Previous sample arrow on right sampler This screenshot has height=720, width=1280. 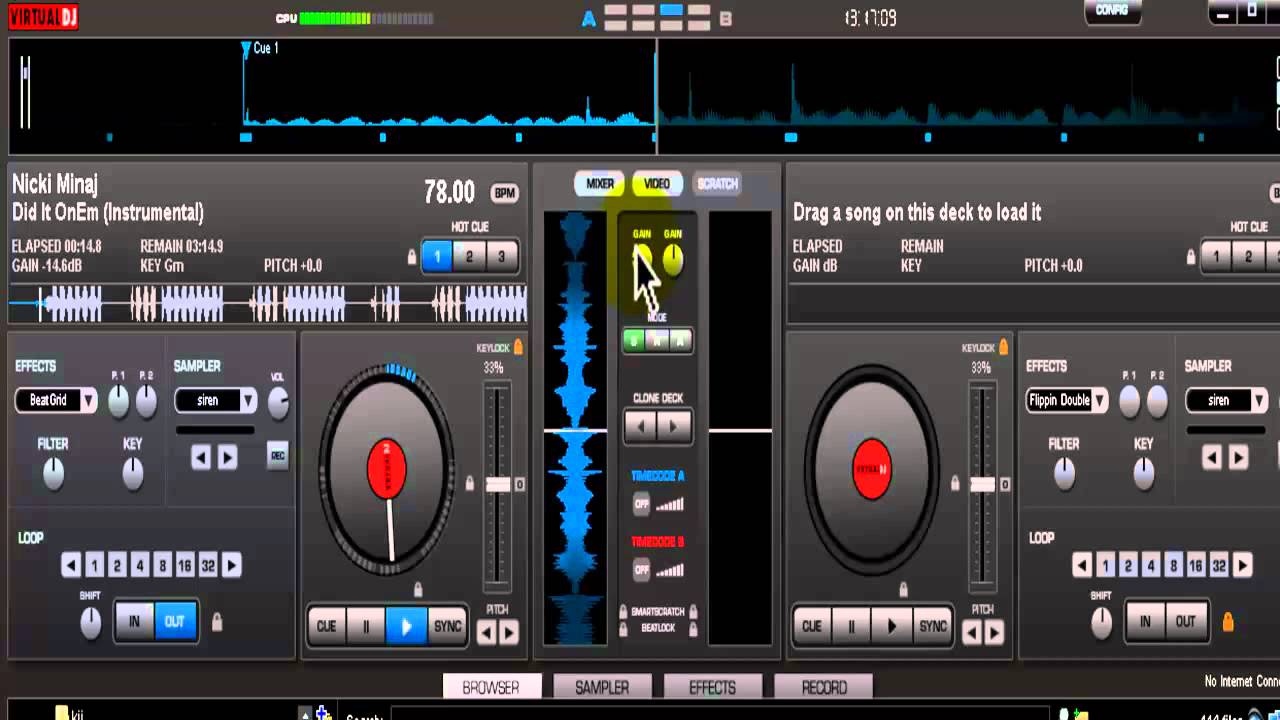pos(1212,458)
